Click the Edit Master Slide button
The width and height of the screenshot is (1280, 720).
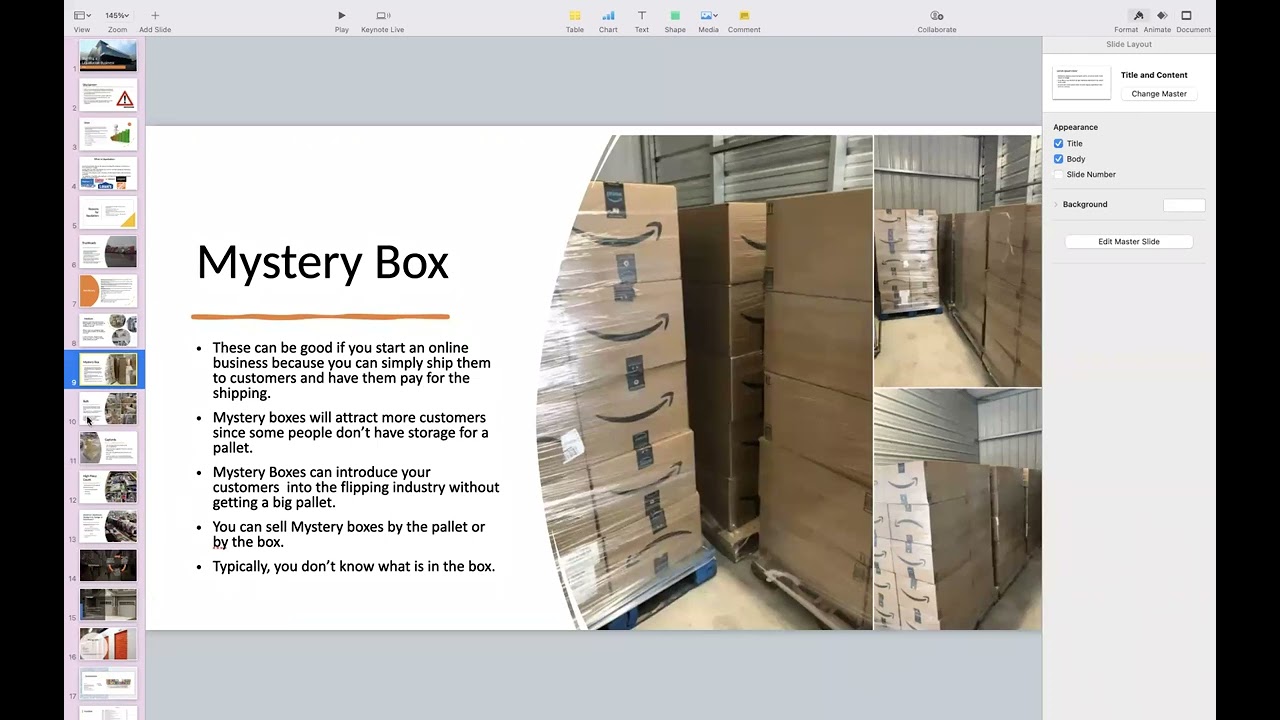tap(1129, 242)
